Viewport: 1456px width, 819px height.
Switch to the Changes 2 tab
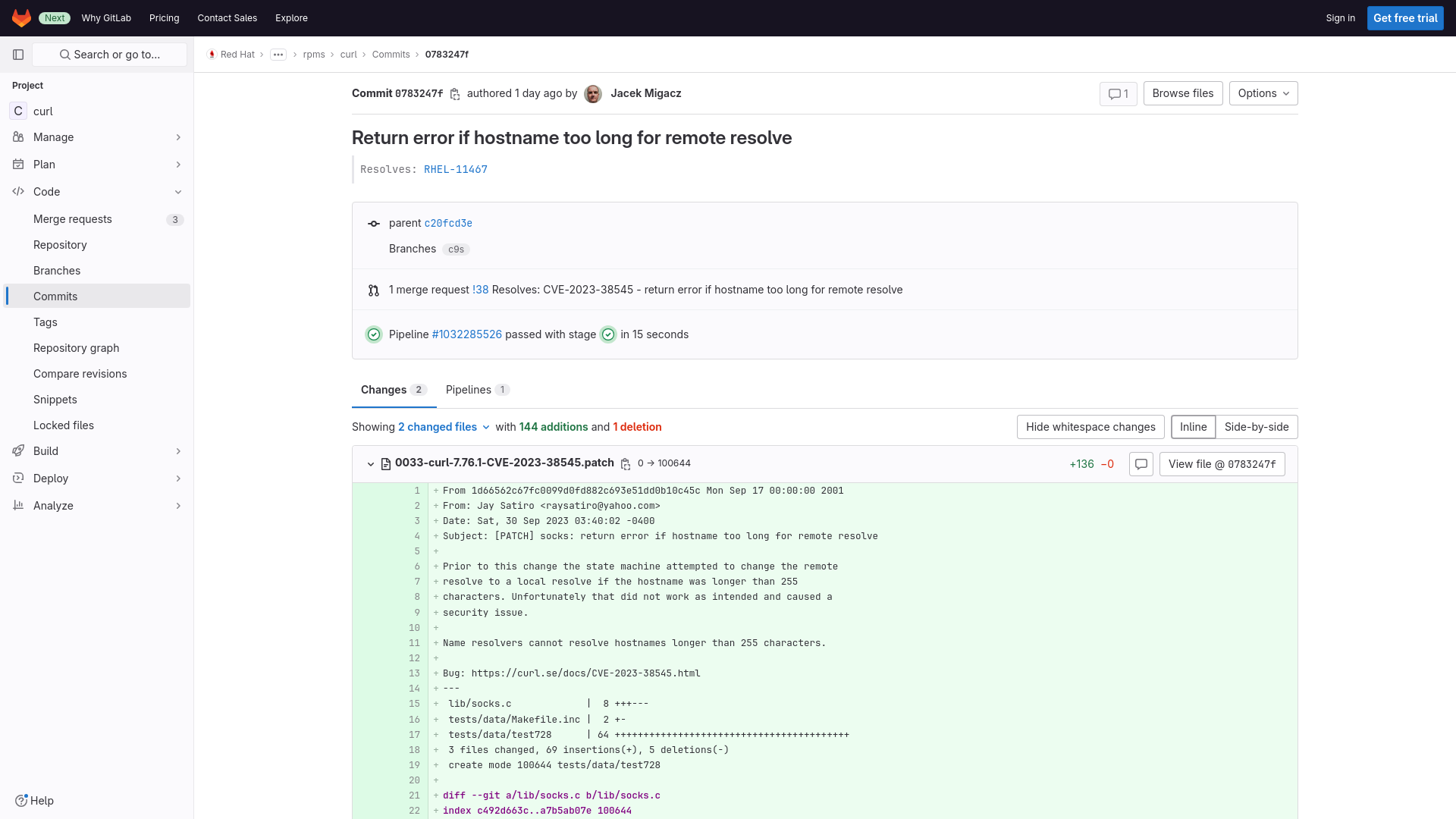click(393, 389)
